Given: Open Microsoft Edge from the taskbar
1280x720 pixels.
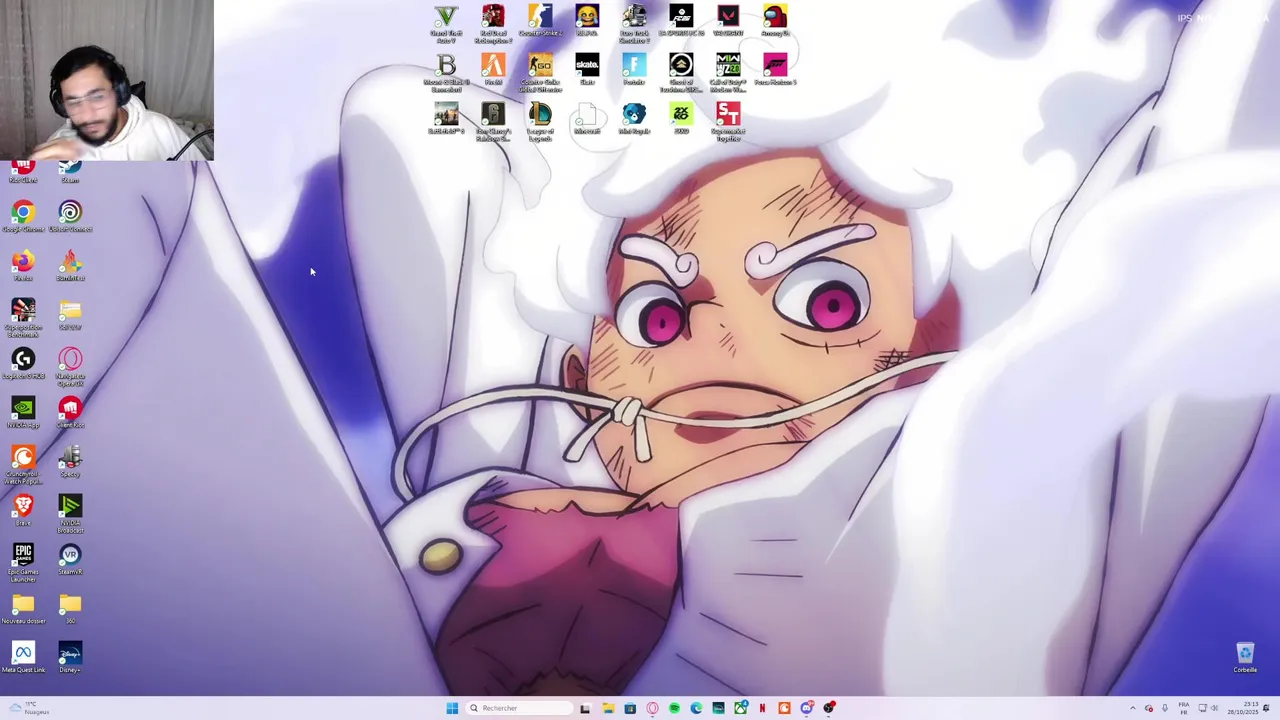Looking at the screenshot, I should point(696,708).
